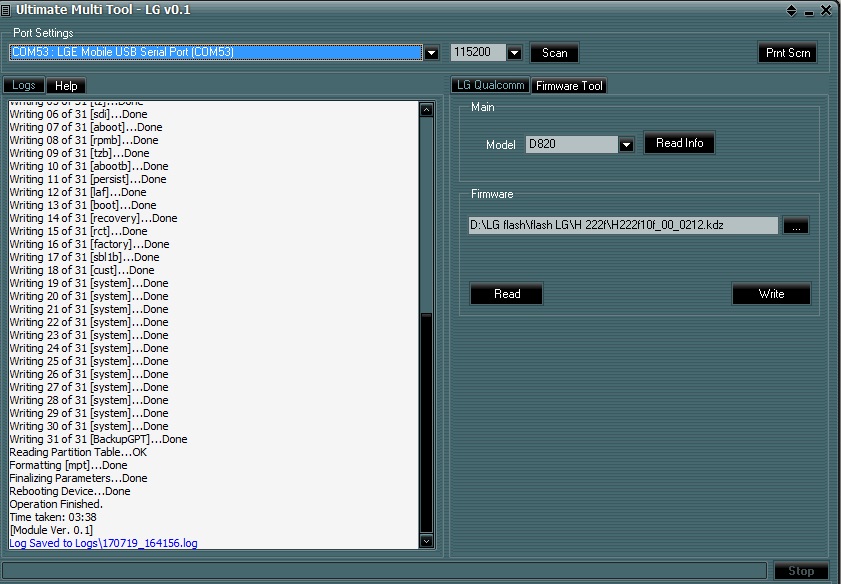Close the Ultimate Multi Tool window
The image size is (841, 584).
[827, 10]
